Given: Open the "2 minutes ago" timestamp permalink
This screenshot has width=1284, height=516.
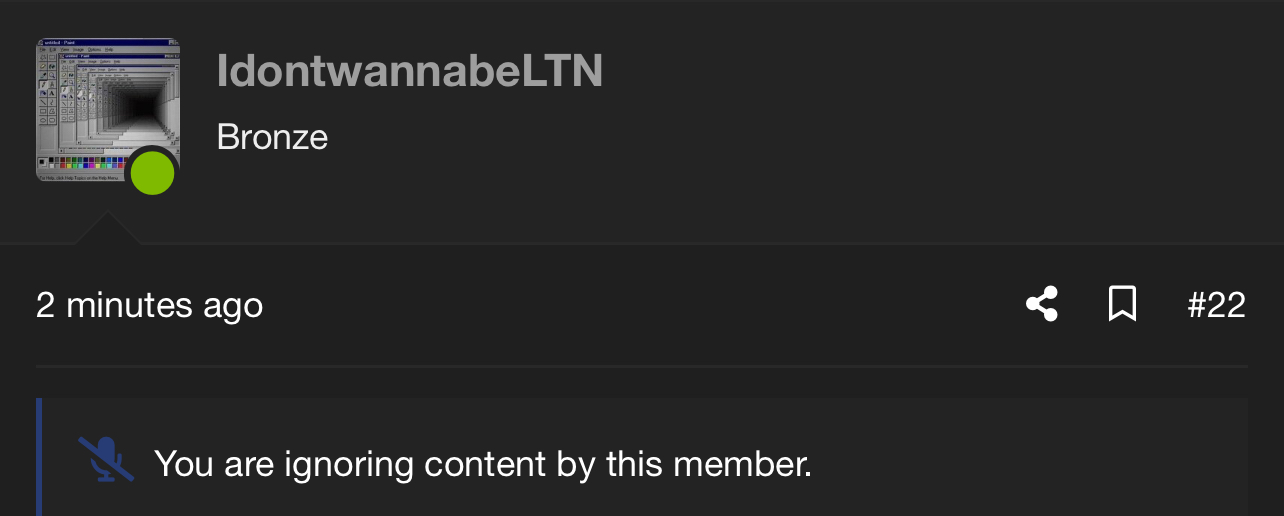Looking at the screenshot, I should point(149,305).
